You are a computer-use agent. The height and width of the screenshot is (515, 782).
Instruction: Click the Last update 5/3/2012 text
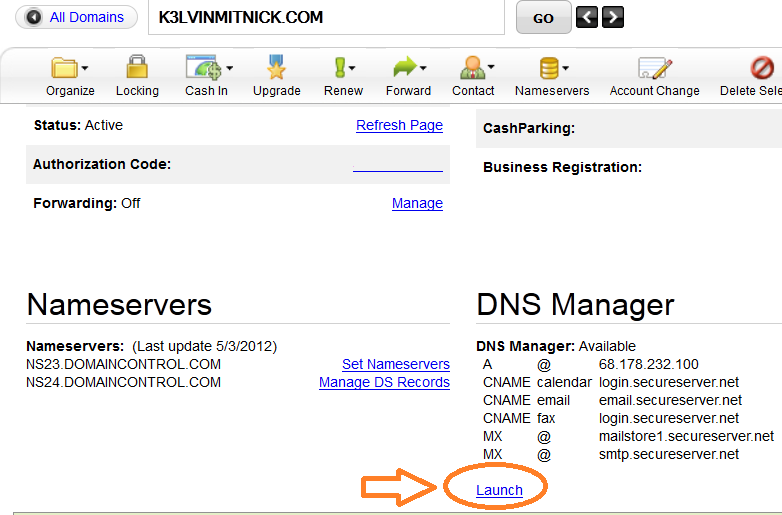coord(204,346)
